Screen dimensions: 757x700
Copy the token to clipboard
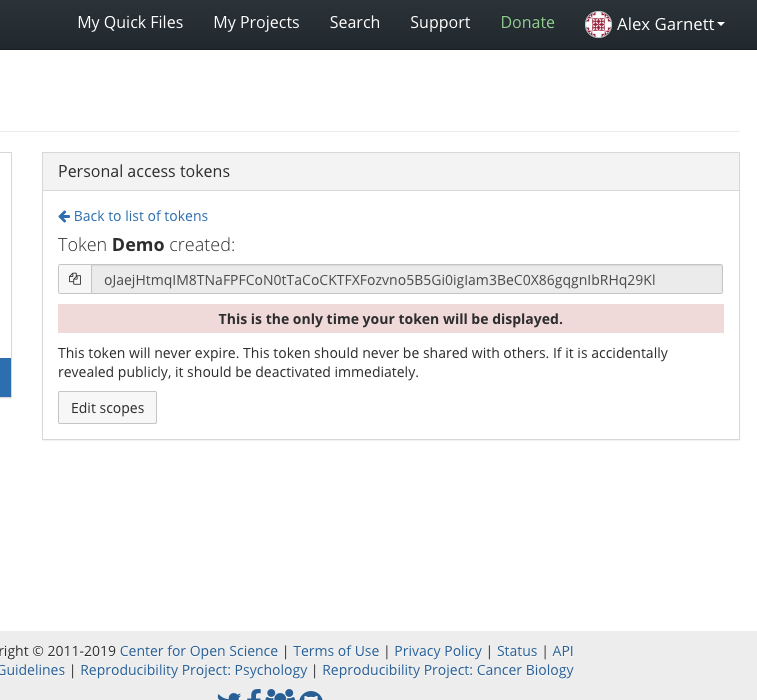[75, 279]
